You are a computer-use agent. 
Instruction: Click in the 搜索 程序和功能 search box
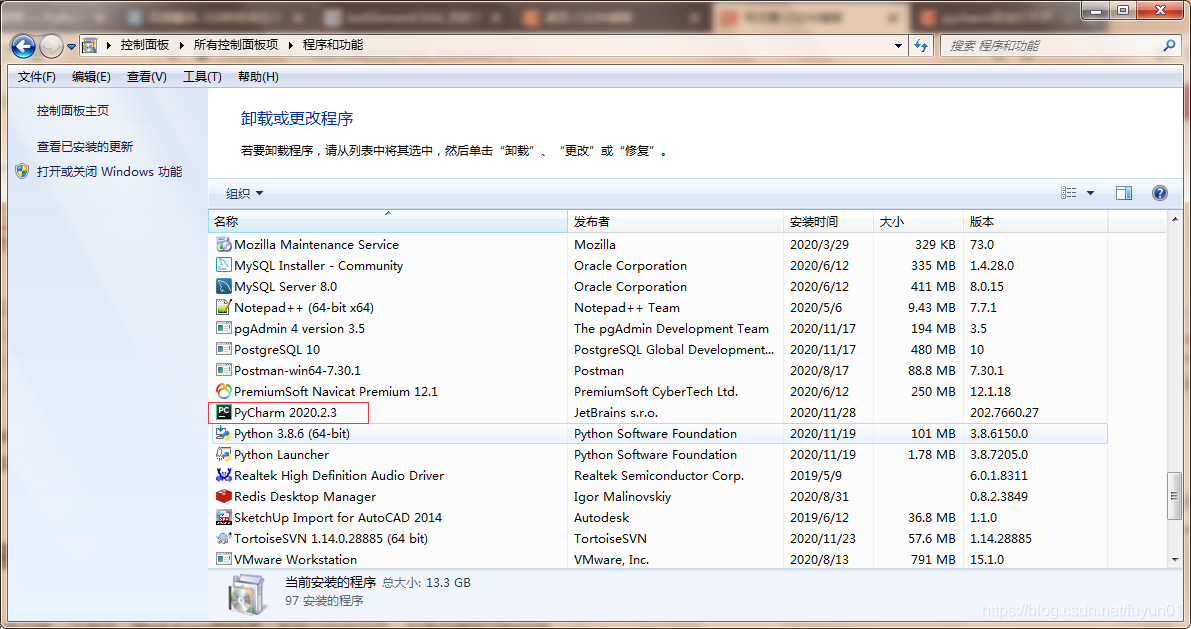(1052, 46)
